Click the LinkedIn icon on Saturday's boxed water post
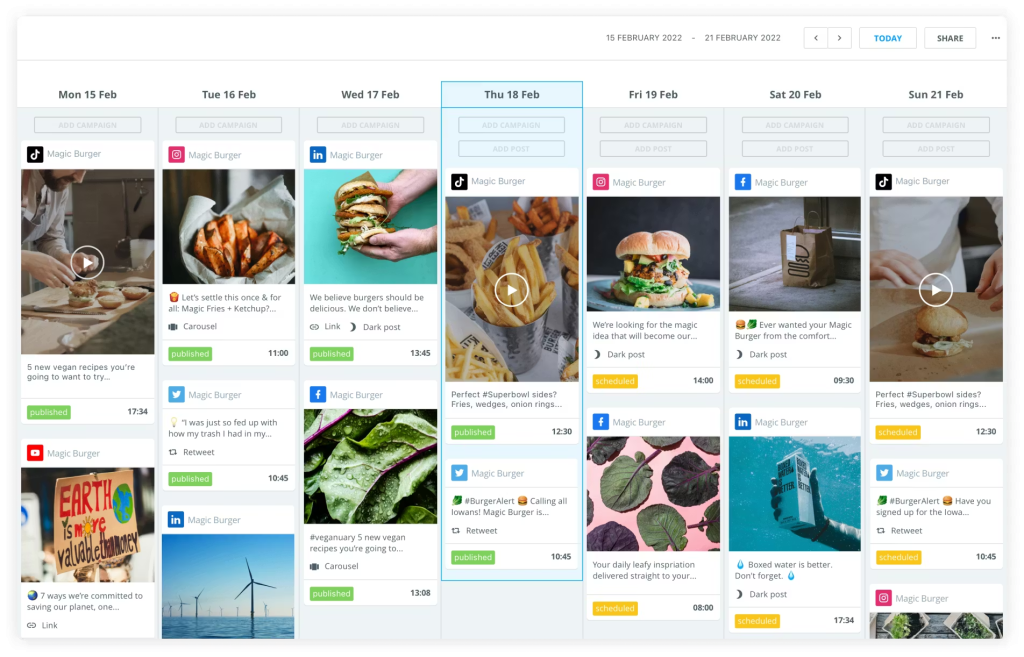The width and height of the screenshot is (1024, 657). [743, 422]
